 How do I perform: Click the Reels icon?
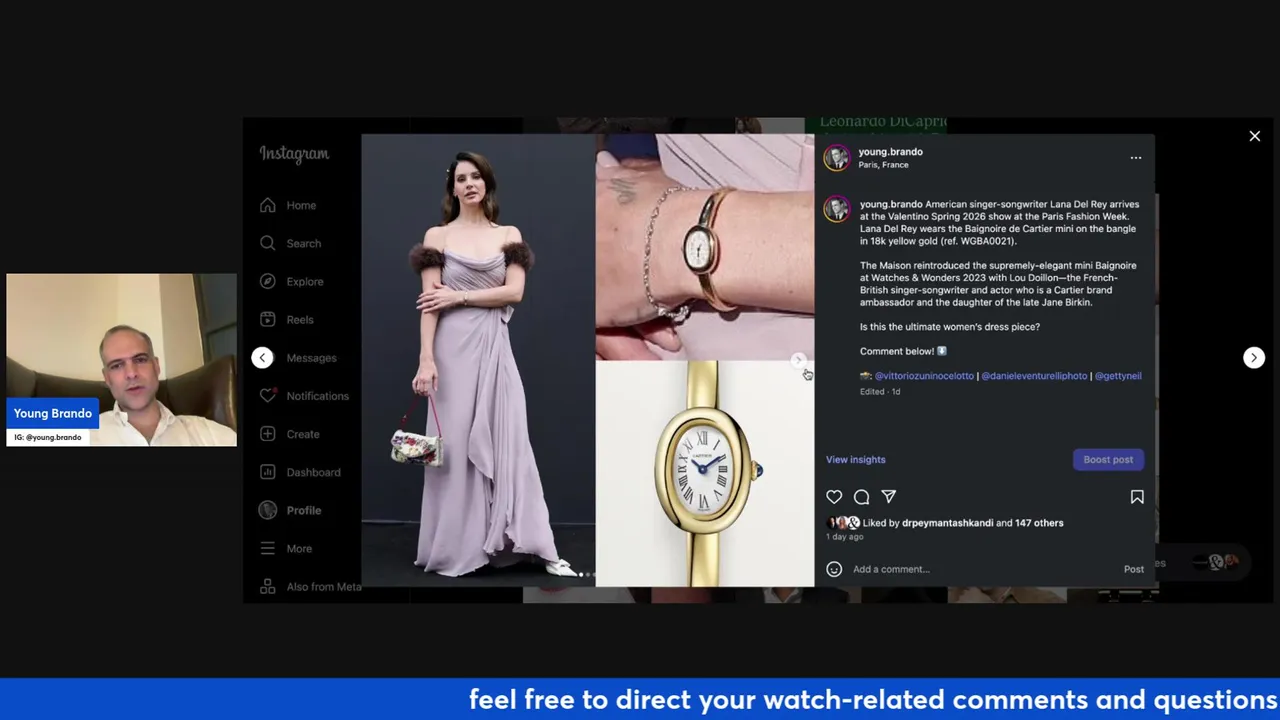pyautogui.click(x=268, y=319)
